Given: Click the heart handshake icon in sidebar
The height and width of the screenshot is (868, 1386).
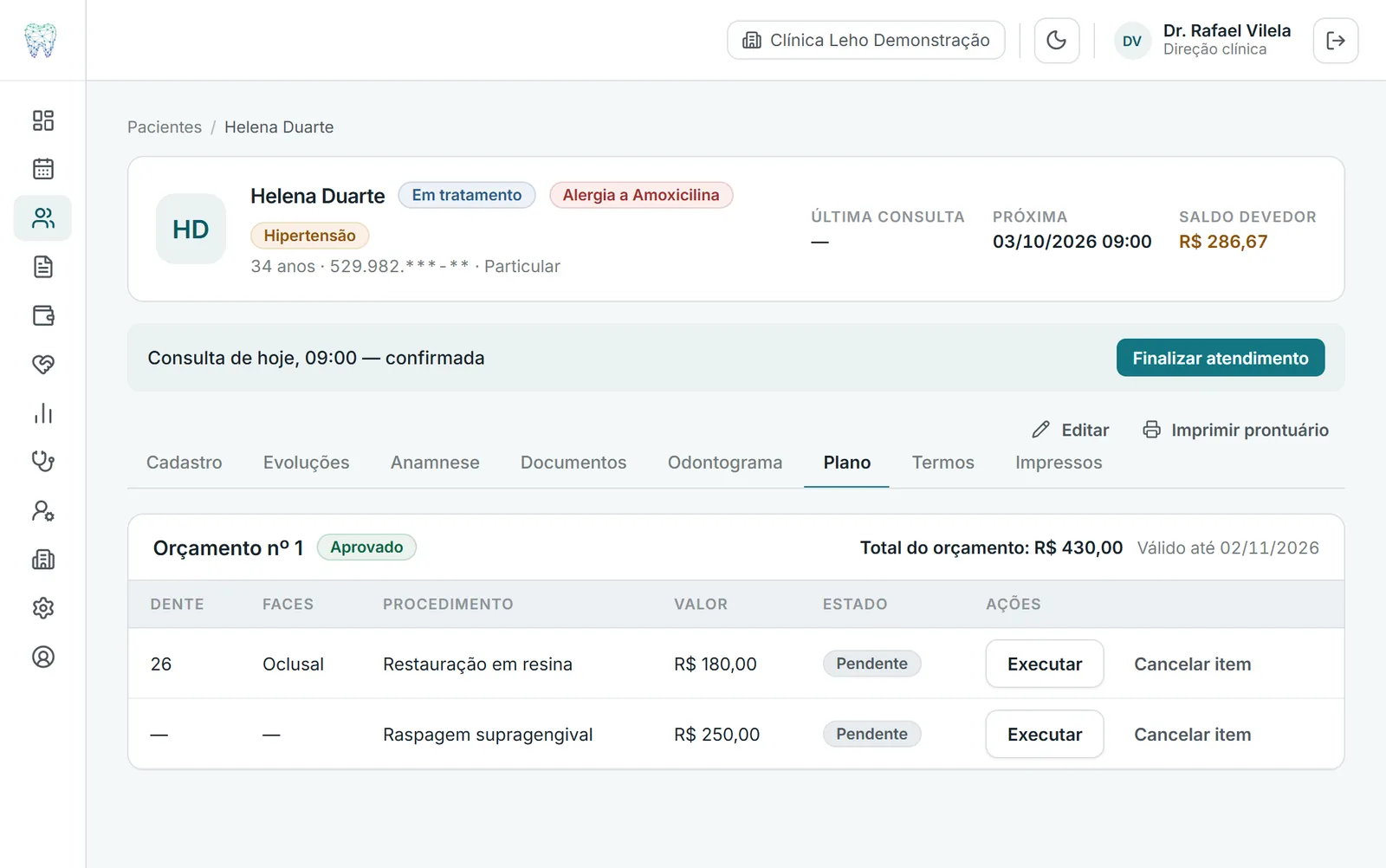Looking at the screenshot, I should 42,364.
